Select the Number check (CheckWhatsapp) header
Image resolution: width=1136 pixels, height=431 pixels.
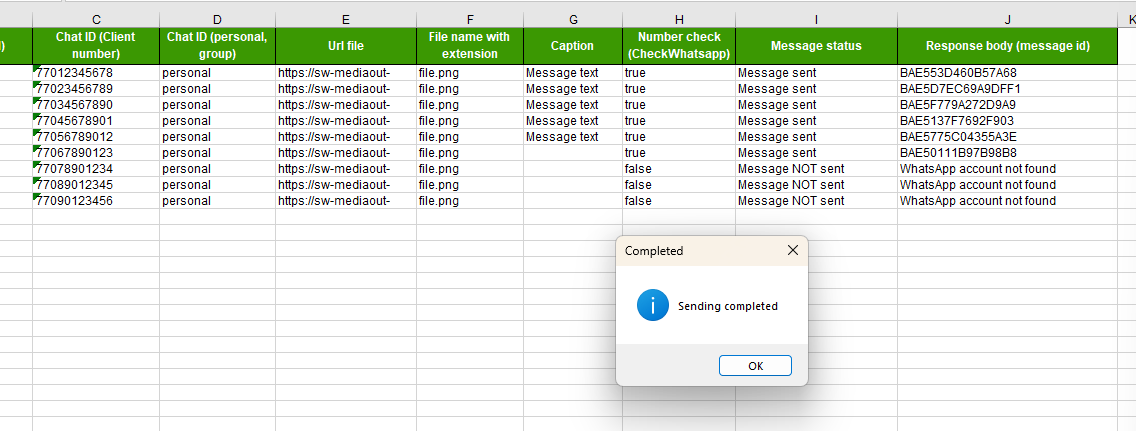click(x=678, y=46)
